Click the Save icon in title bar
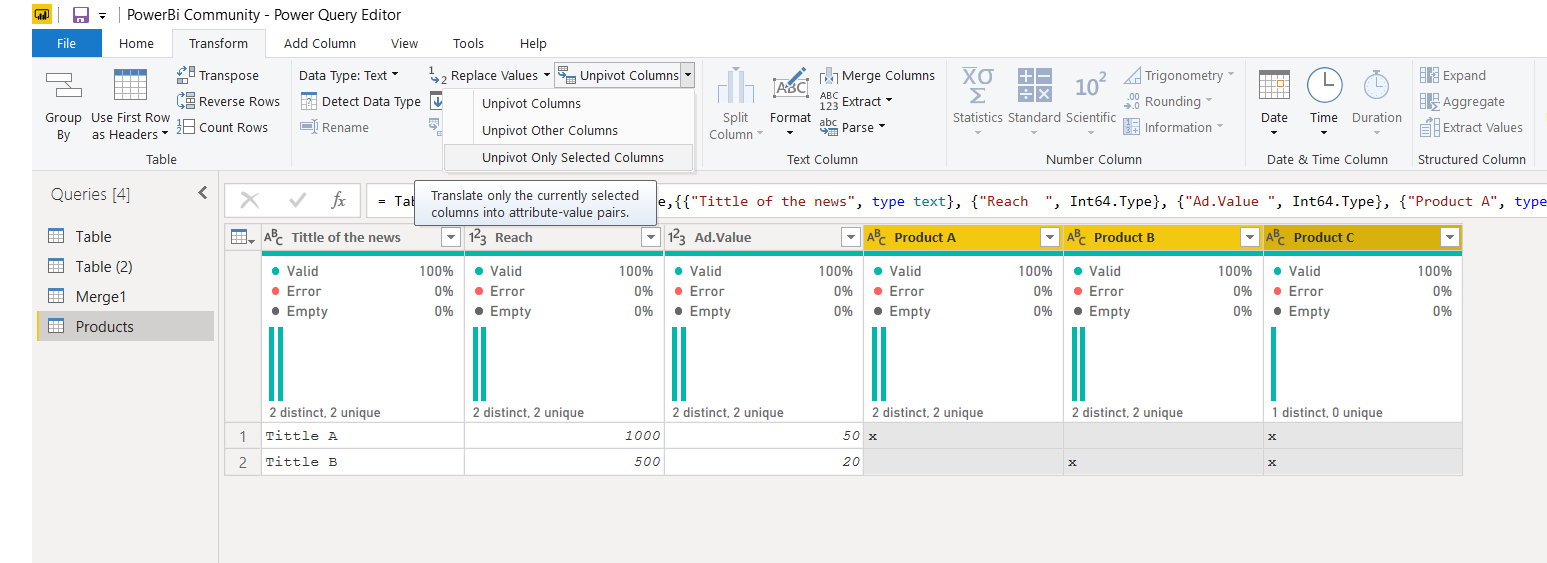 point(81,15)
